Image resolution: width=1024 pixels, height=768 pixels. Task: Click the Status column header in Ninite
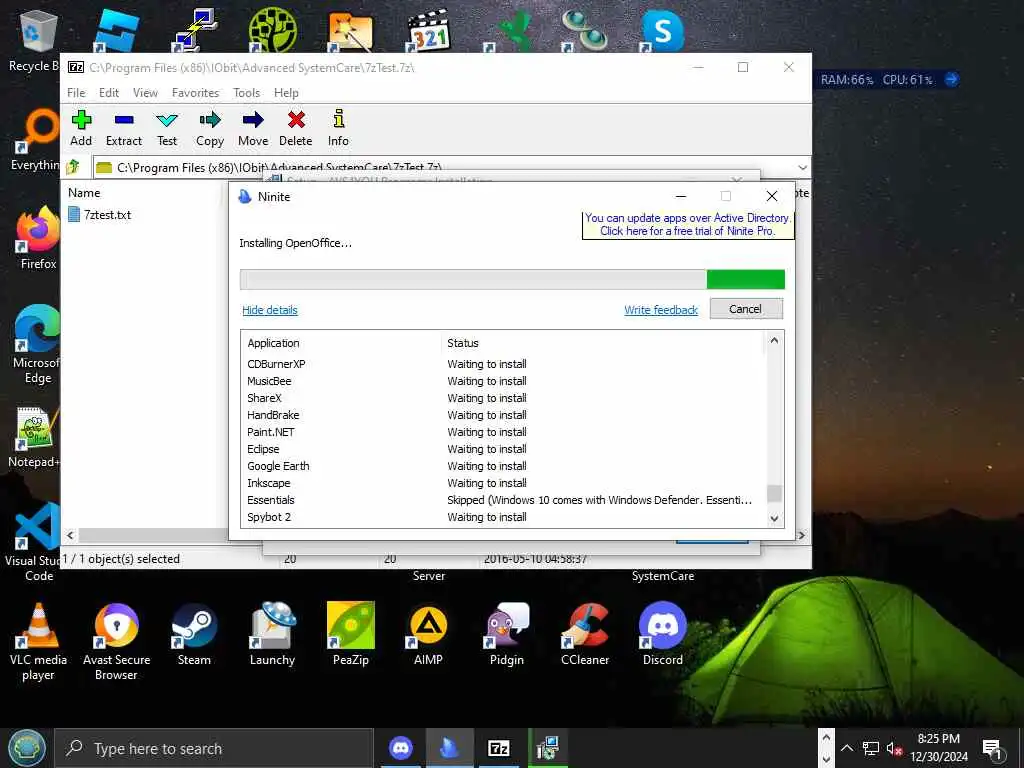[463, 343]
